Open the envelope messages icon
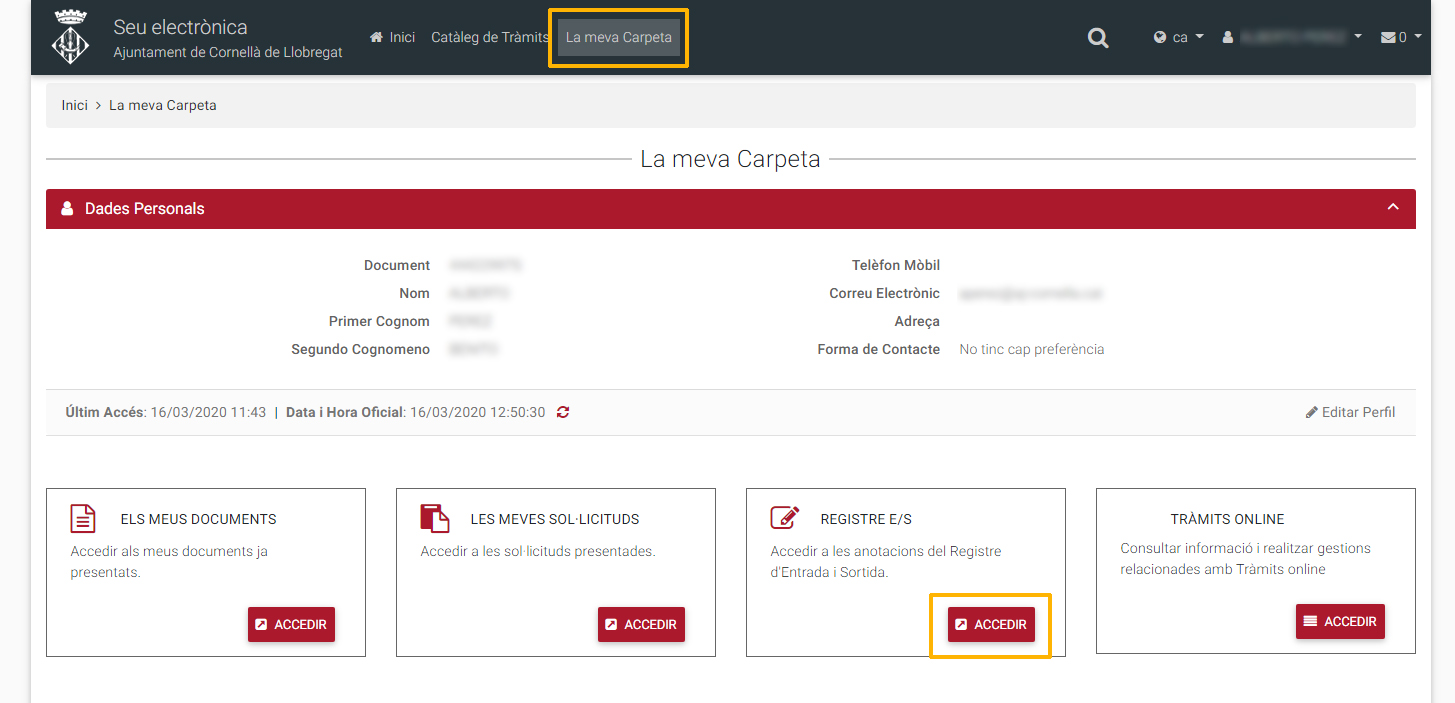The height and width of the screenshot is (703, 1455). click(x=1388, y=38)
